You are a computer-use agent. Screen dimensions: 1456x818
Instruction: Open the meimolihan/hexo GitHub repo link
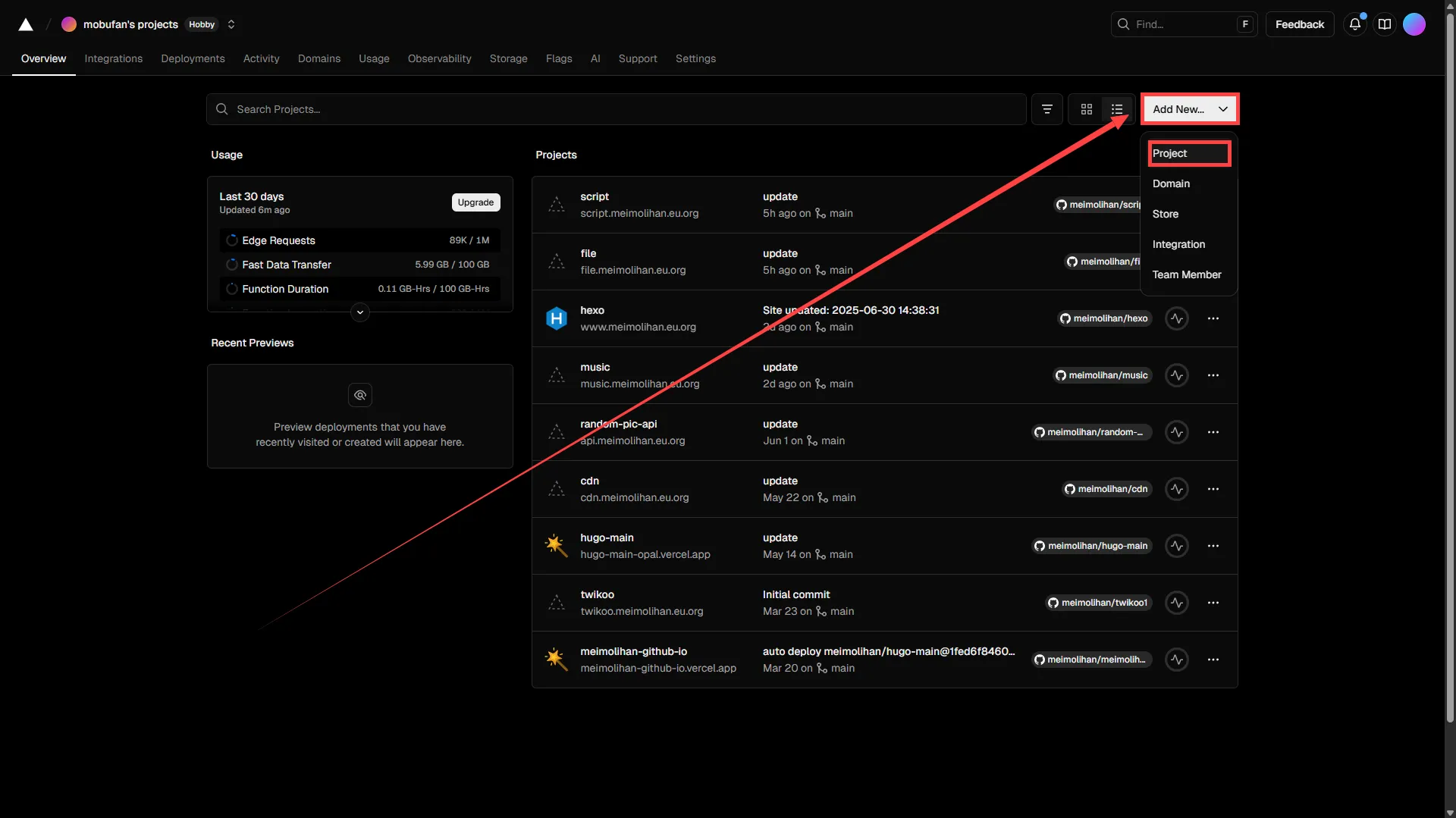[x=1104, y=318]
